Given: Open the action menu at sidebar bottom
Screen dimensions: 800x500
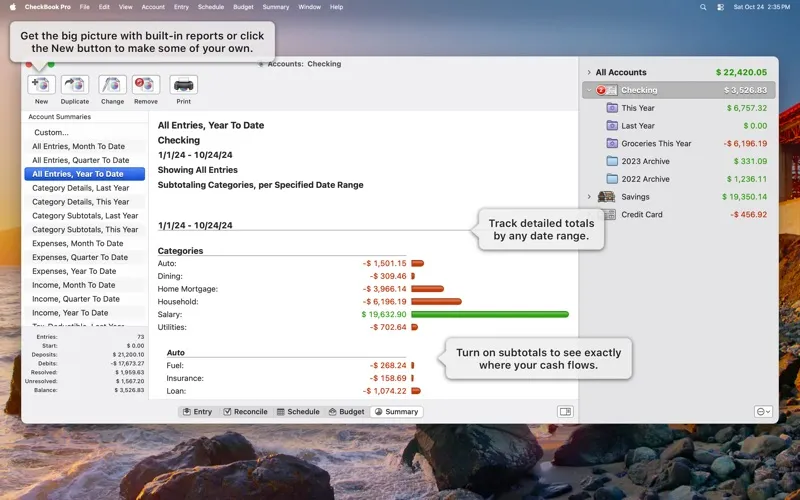Looking at the screenshot, I should coord(763,411).
